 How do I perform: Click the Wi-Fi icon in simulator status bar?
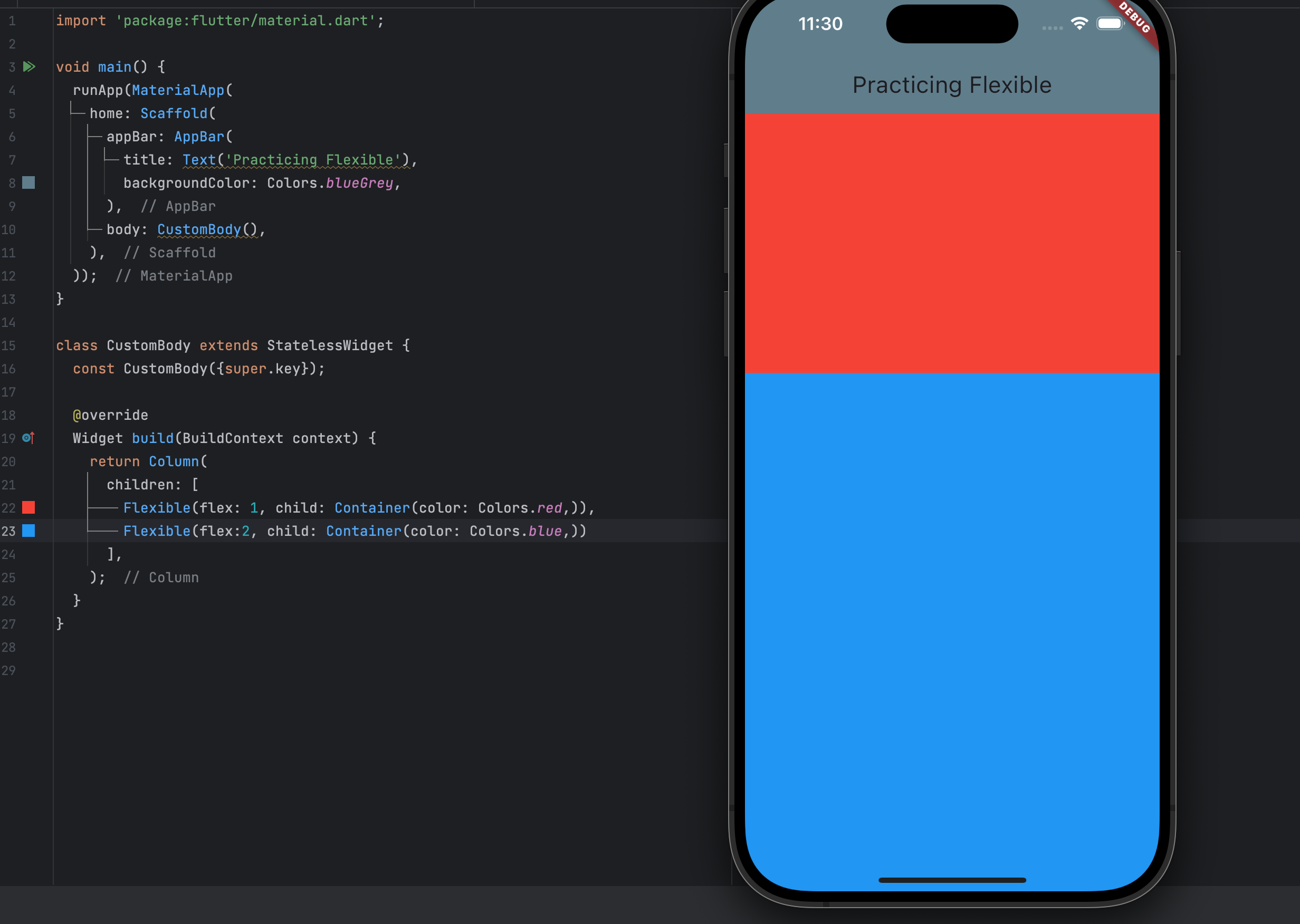(1079, 23)
